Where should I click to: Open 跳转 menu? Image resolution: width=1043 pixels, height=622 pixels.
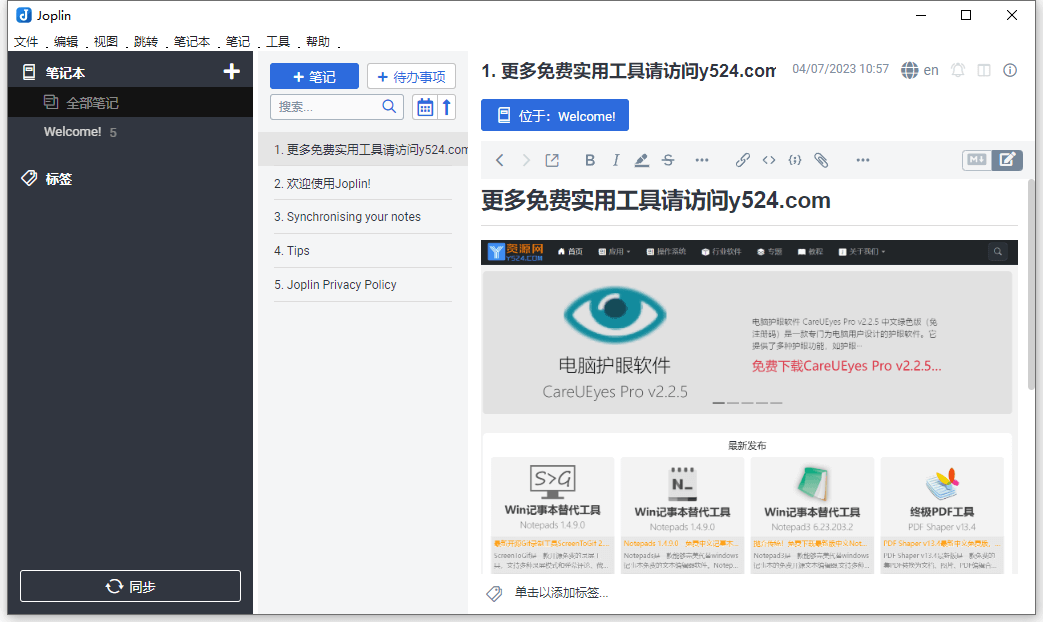[146, 42]
